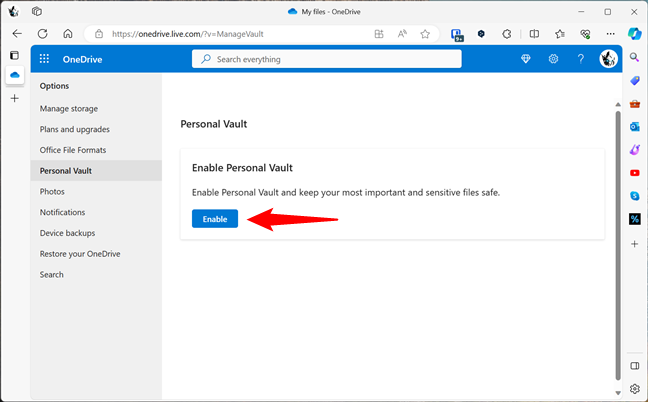
Task: Click the address bar URL
Action: 188,34
